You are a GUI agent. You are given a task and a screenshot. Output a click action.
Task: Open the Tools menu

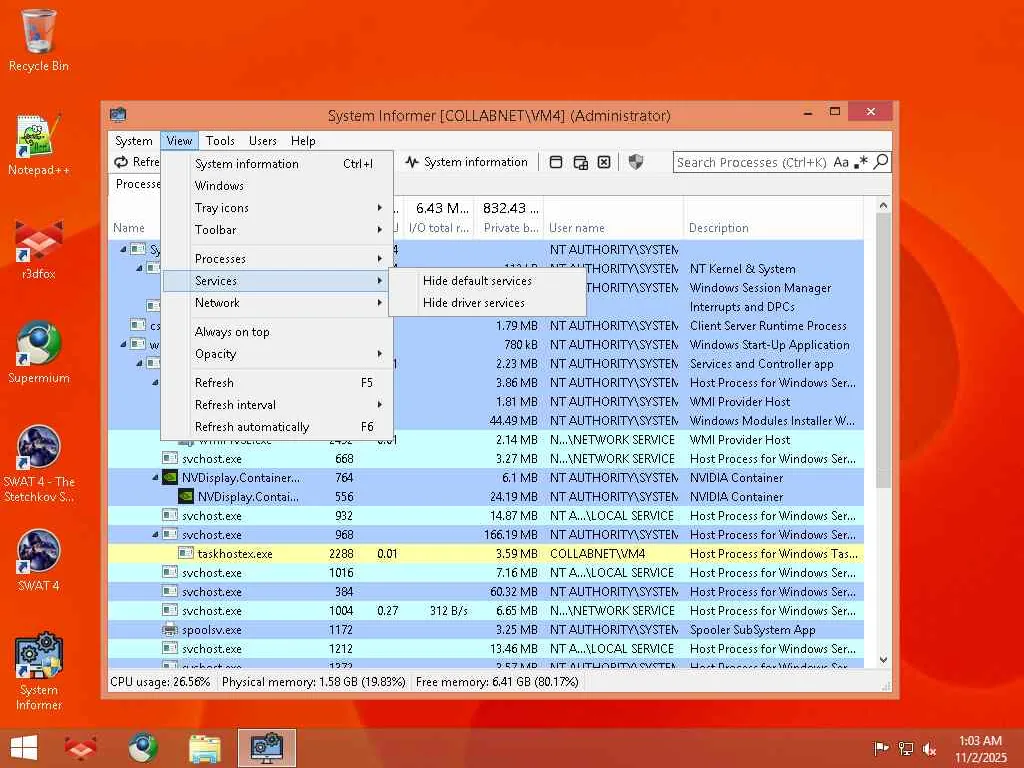pos(220,140)
